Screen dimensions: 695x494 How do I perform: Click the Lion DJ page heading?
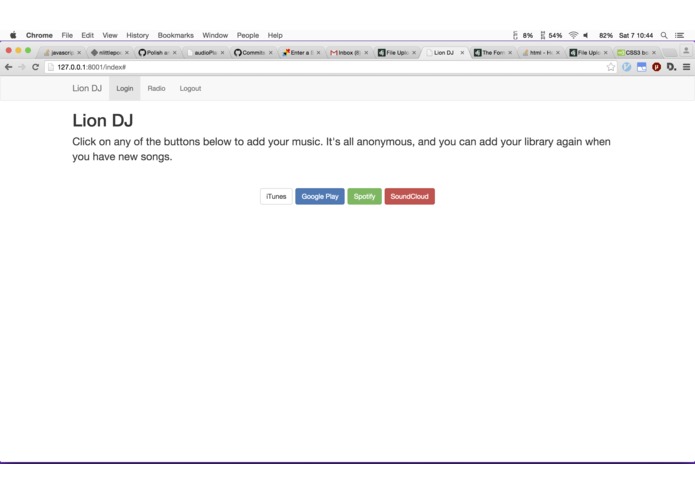102,121
